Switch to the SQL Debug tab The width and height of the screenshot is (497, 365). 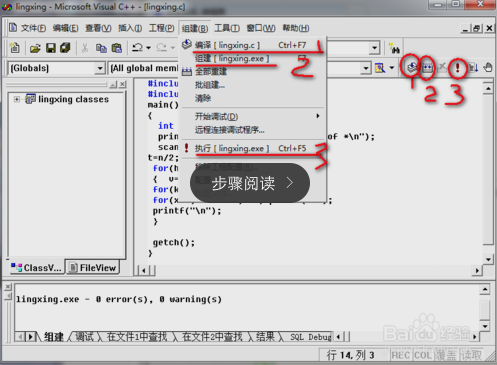310,337
